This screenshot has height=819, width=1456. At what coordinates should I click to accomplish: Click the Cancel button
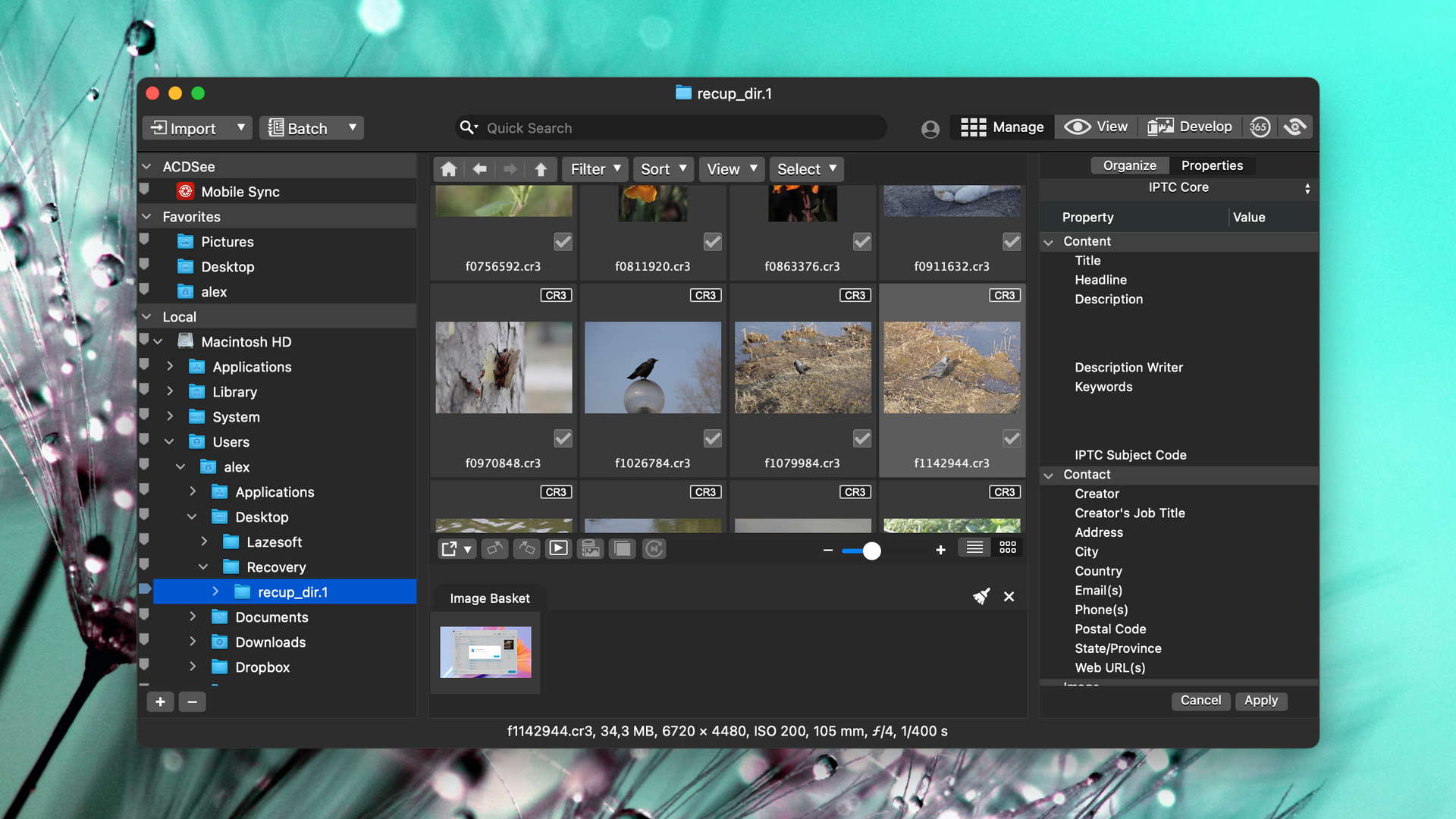[1200, 701]
